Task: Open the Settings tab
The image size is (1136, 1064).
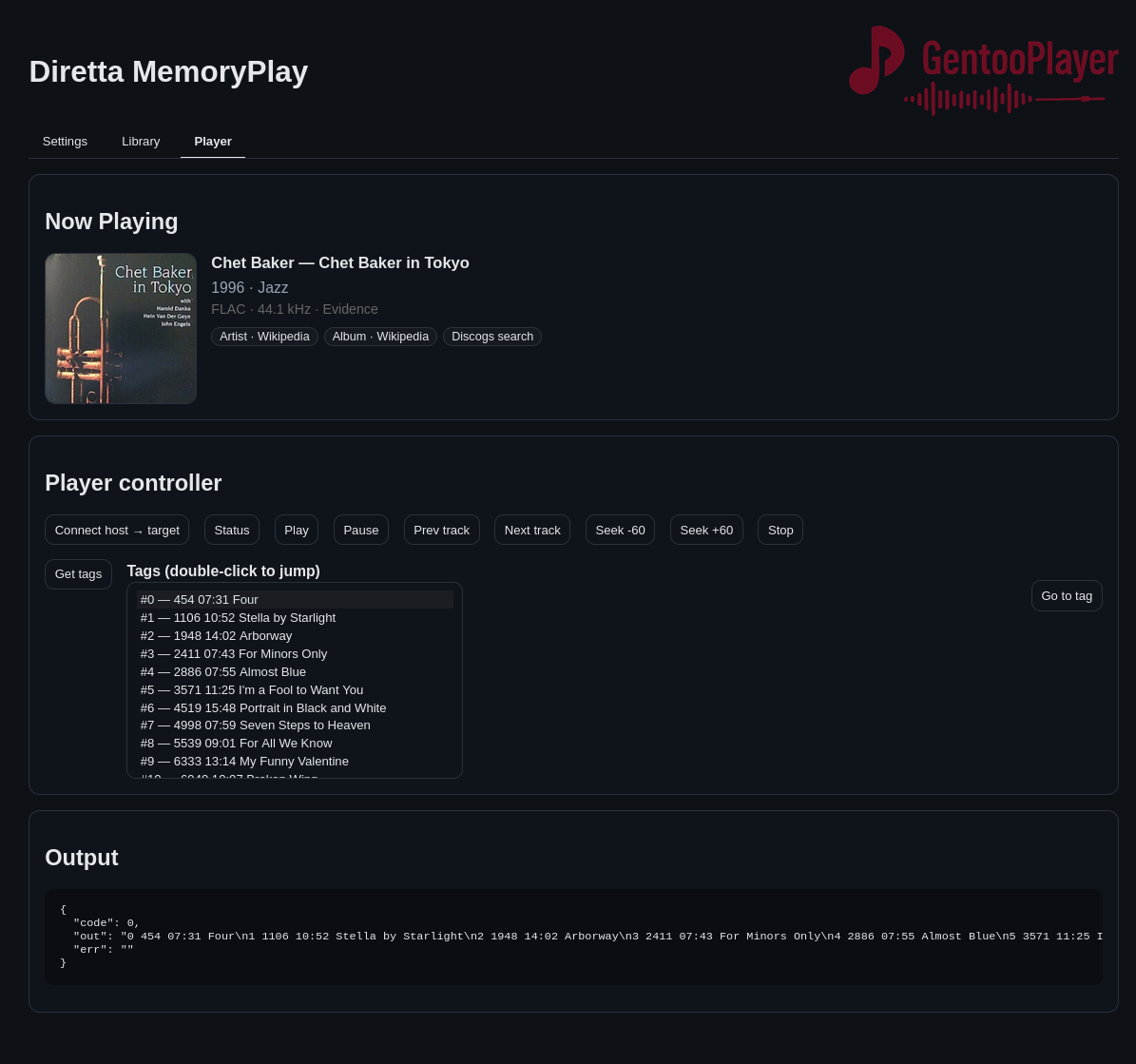Action: coord(65,142)
